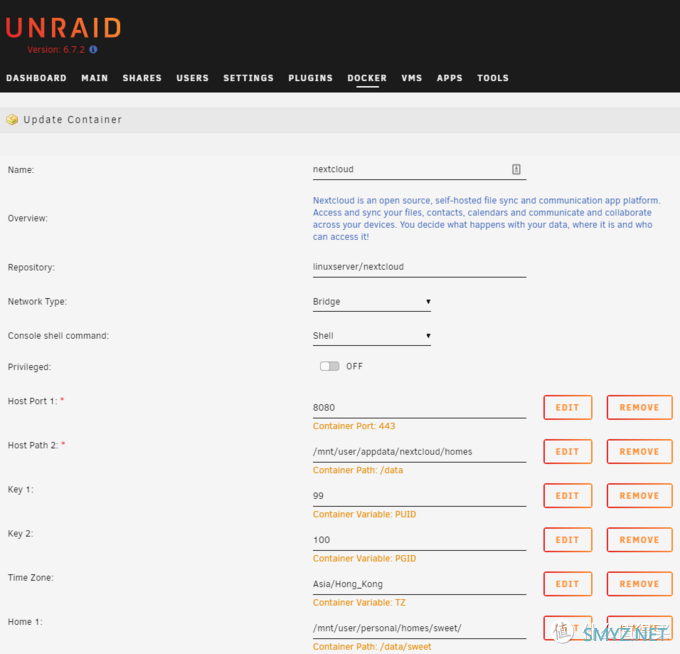Click the 'Container Port: 443' text
The width and height of the screenshot is (680, 654).
point(354,426)
